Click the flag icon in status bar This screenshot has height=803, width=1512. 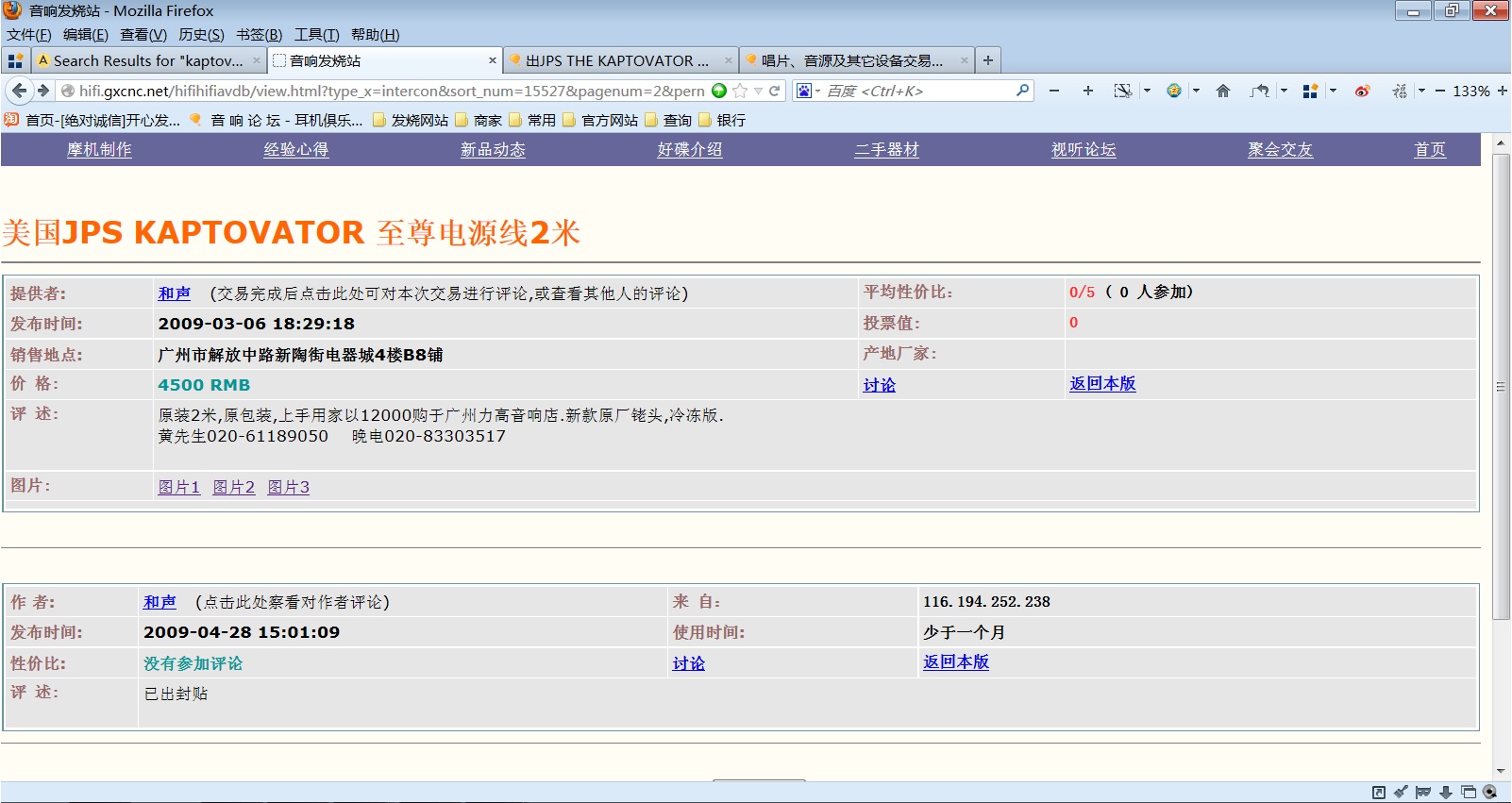point(1423,792)
